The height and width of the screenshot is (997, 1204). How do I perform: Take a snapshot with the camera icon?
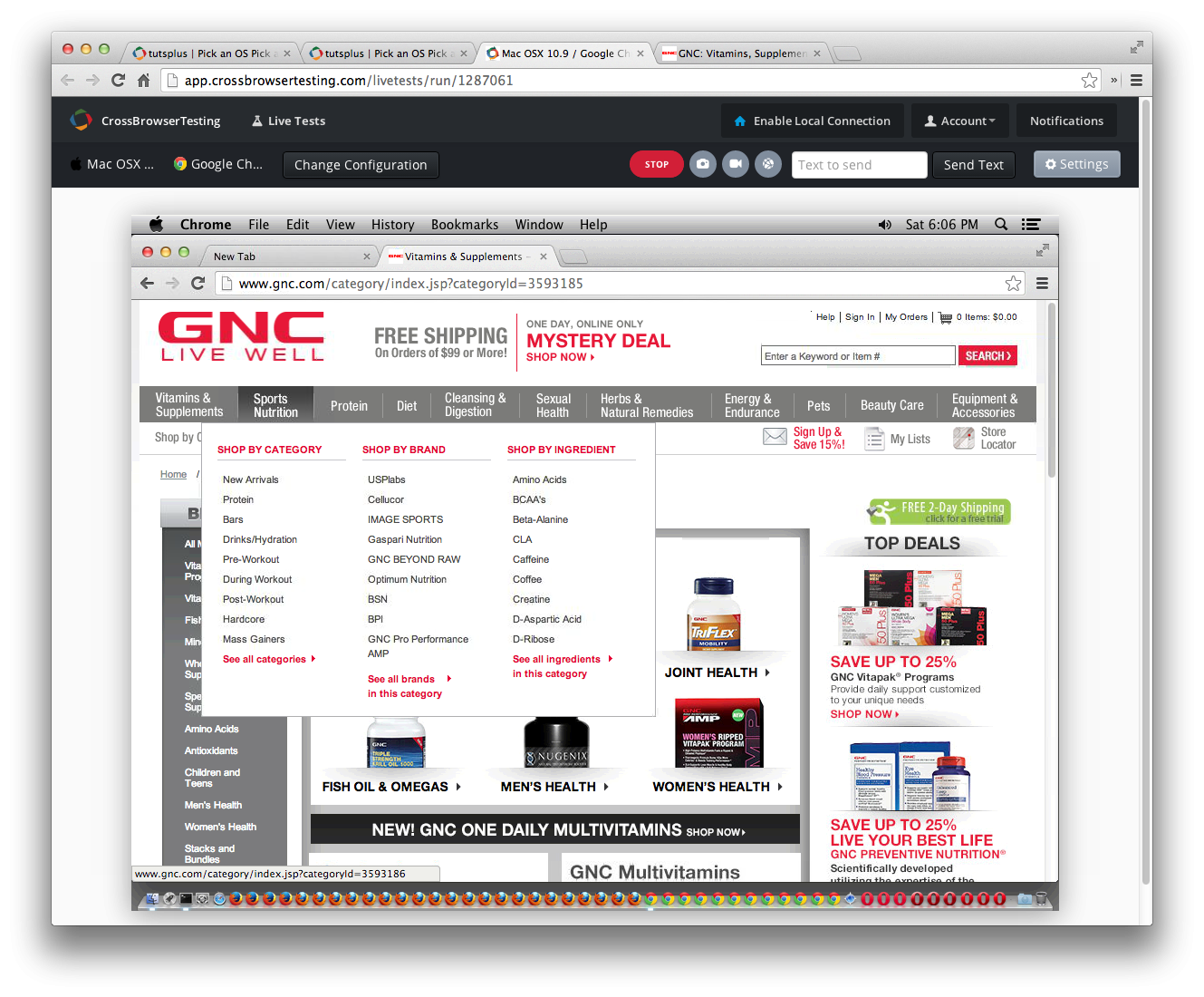703,164
